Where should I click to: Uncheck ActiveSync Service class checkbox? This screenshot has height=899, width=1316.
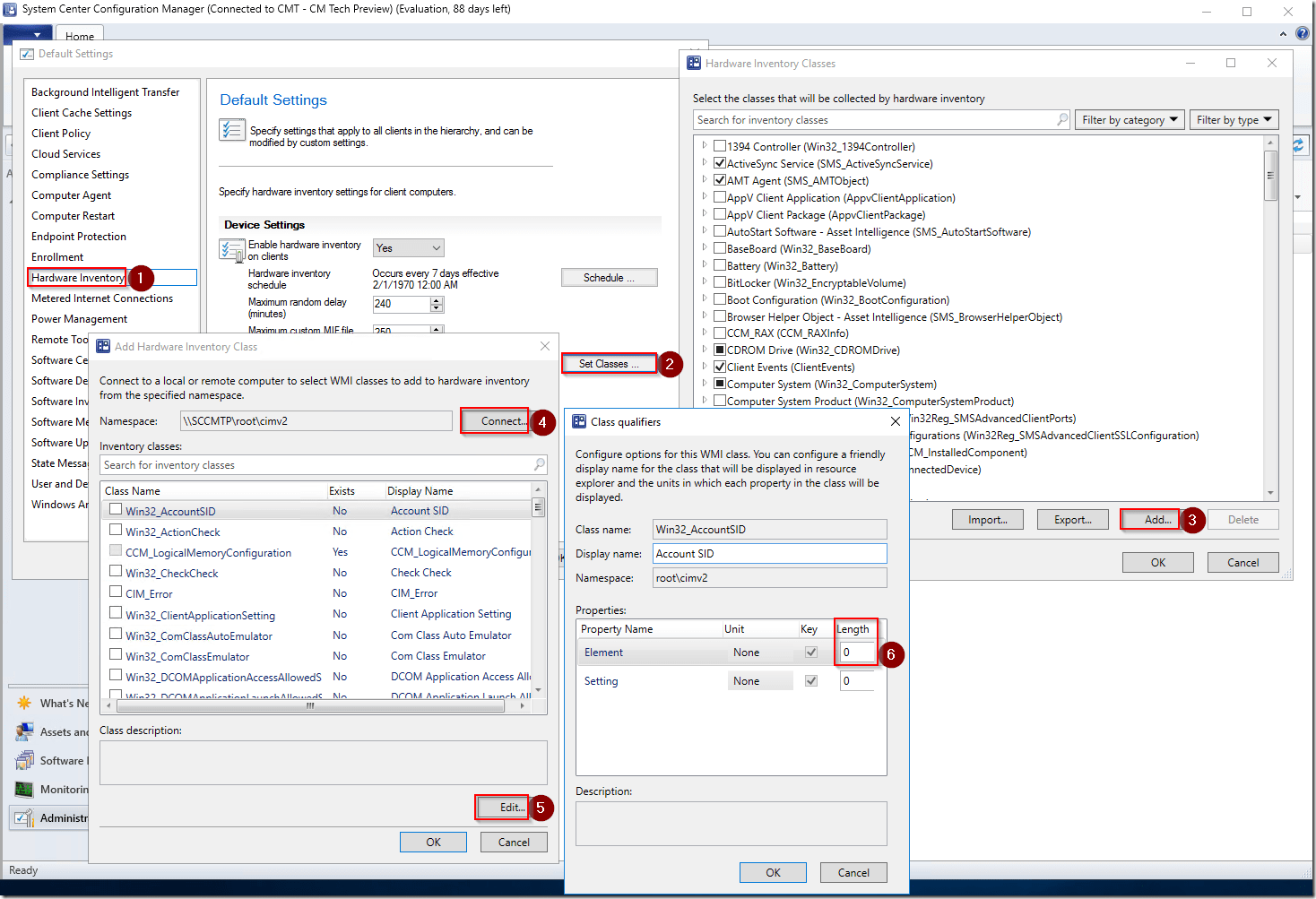click(x=720, y=163)
